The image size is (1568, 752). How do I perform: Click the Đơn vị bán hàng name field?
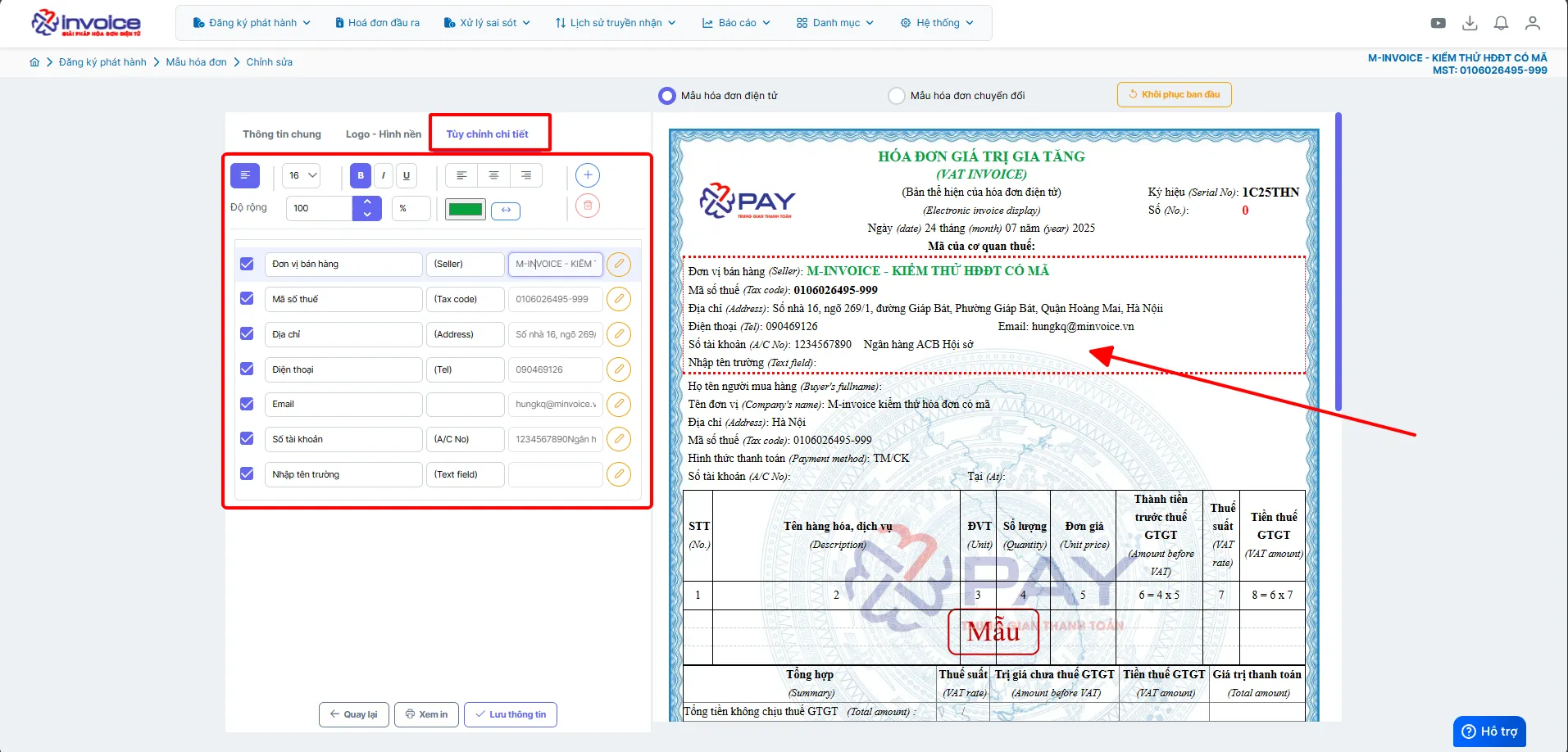pyautogui.click(x=343, y=264)
